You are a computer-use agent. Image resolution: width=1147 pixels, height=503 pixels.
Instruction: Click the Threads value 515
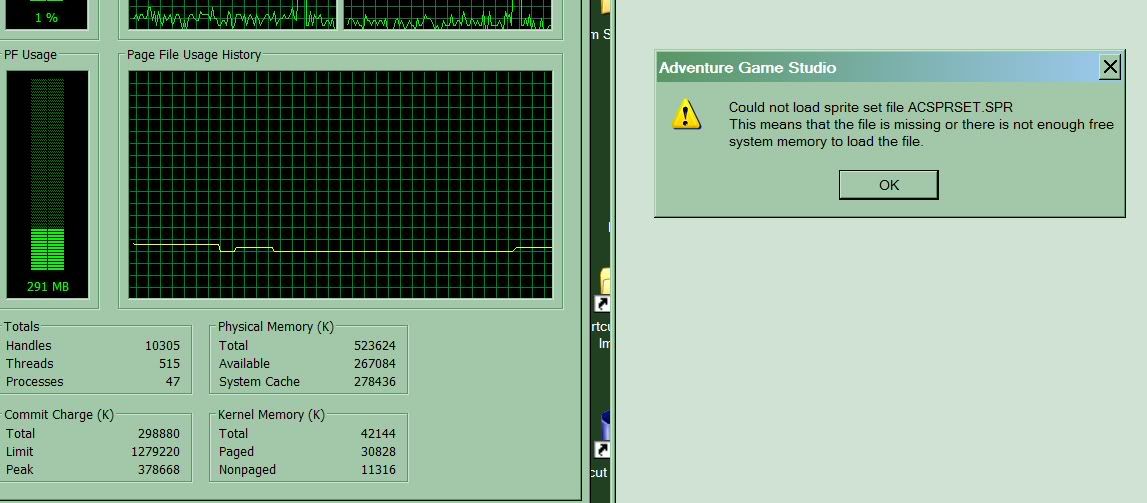(169, 363)
